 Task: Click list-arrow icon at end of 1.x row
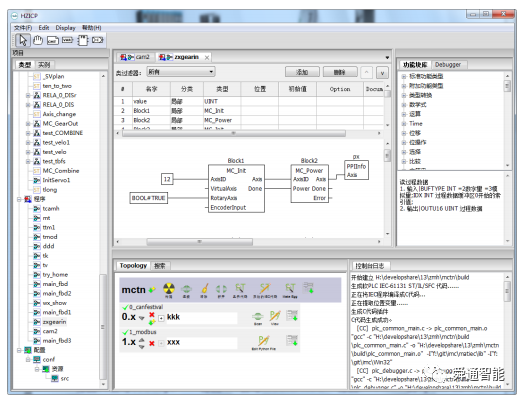click(292, 341)
